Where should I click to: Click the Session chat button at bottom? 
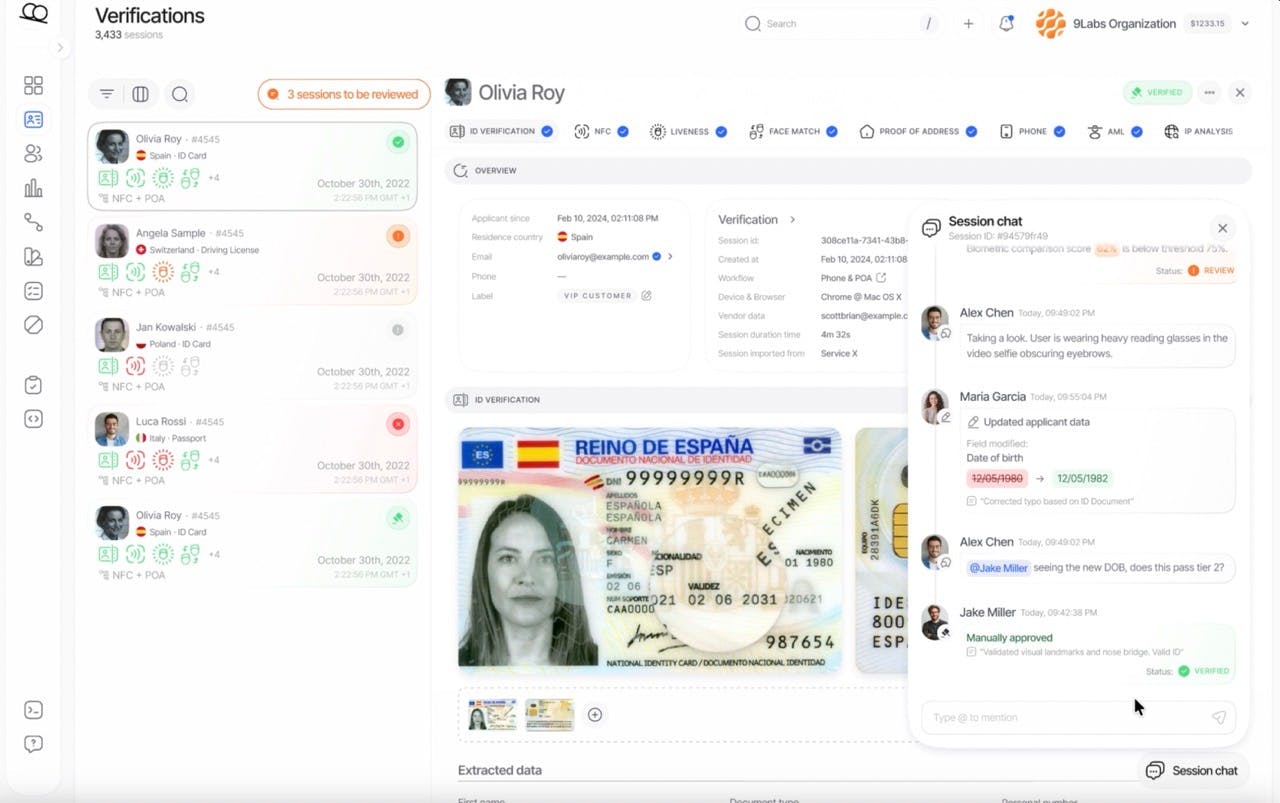coord(1193,770)
